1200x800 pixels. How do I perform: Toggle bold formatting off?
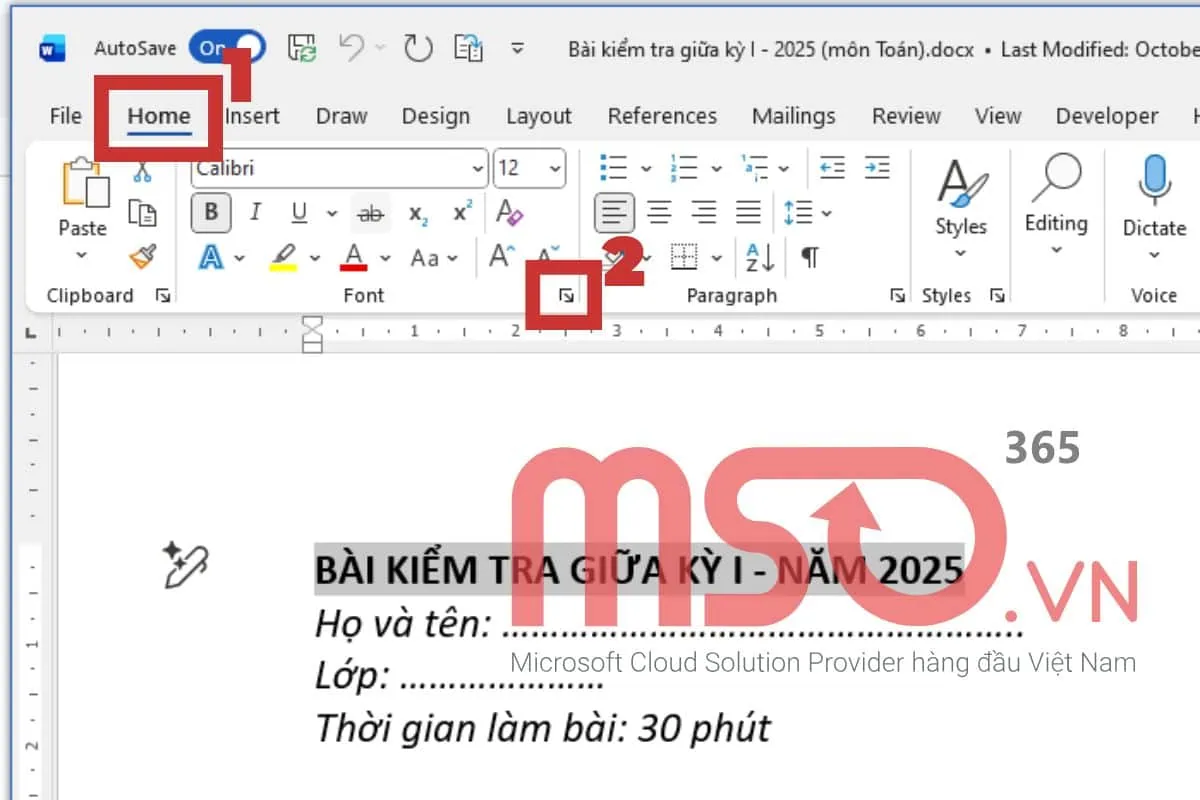(x=211, y=213)
